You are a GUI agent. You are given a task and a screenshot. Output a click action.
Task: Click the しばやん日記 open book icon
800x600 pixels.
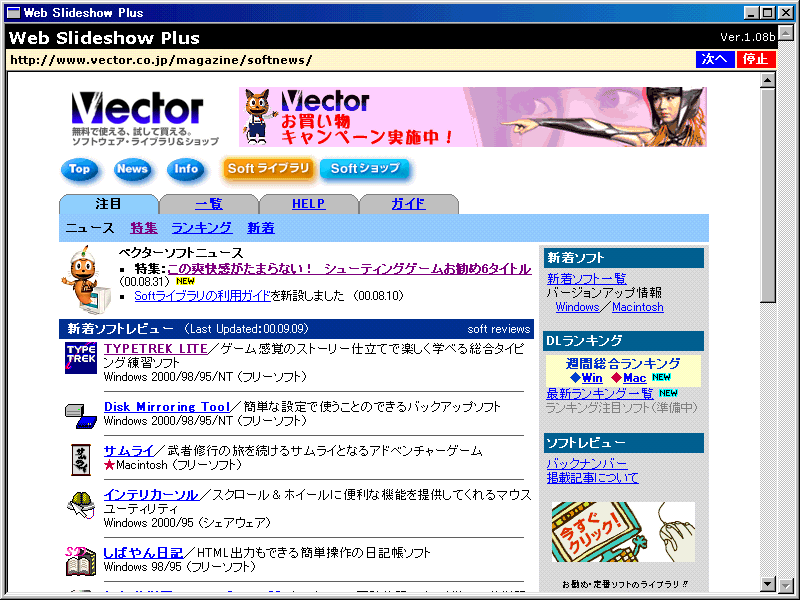coord(81,561)
